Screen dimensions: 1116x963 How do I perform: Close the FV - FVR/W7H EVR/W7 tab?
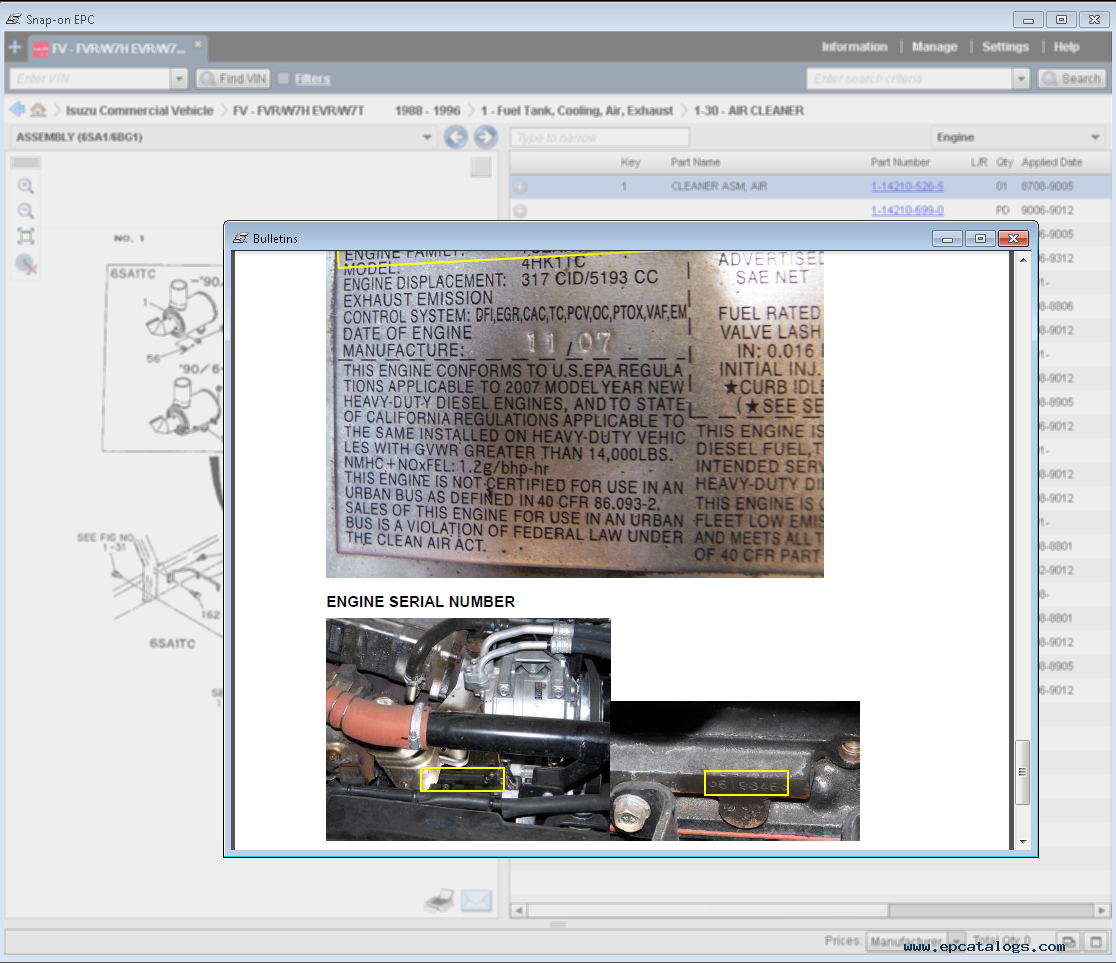click(x=198, y=45)
